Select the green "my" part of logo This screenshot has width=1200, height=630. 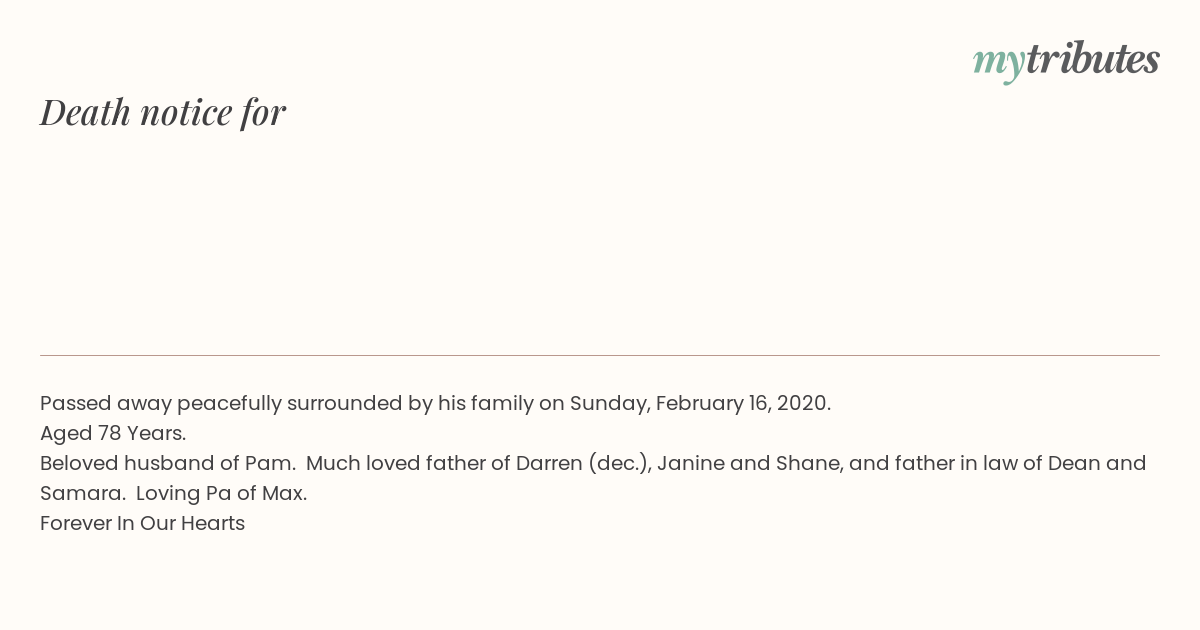pos(998,64)
